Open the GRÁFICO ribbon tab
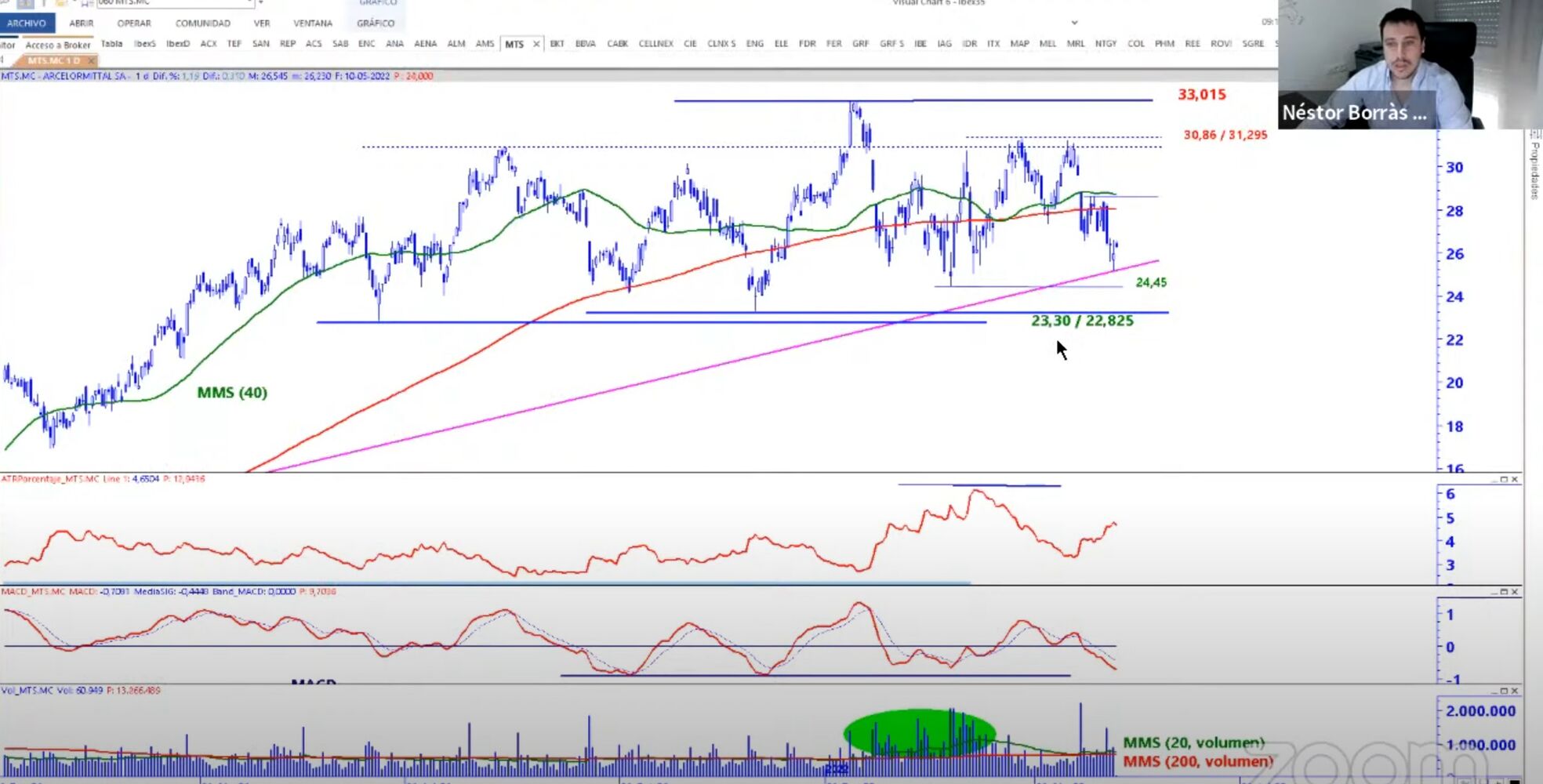Viewport: 1543px width, 784px height. pos(376,24)
